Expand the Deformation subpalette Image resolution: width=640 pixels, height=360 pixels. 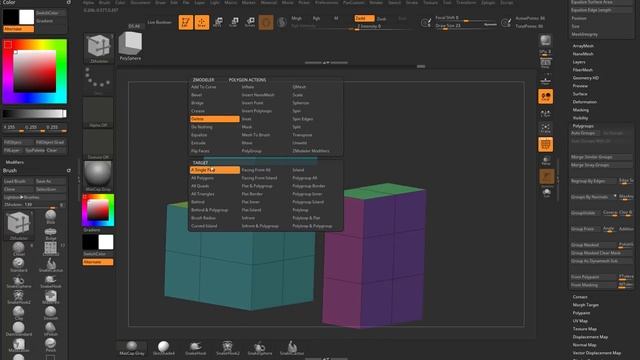point(584,102)
